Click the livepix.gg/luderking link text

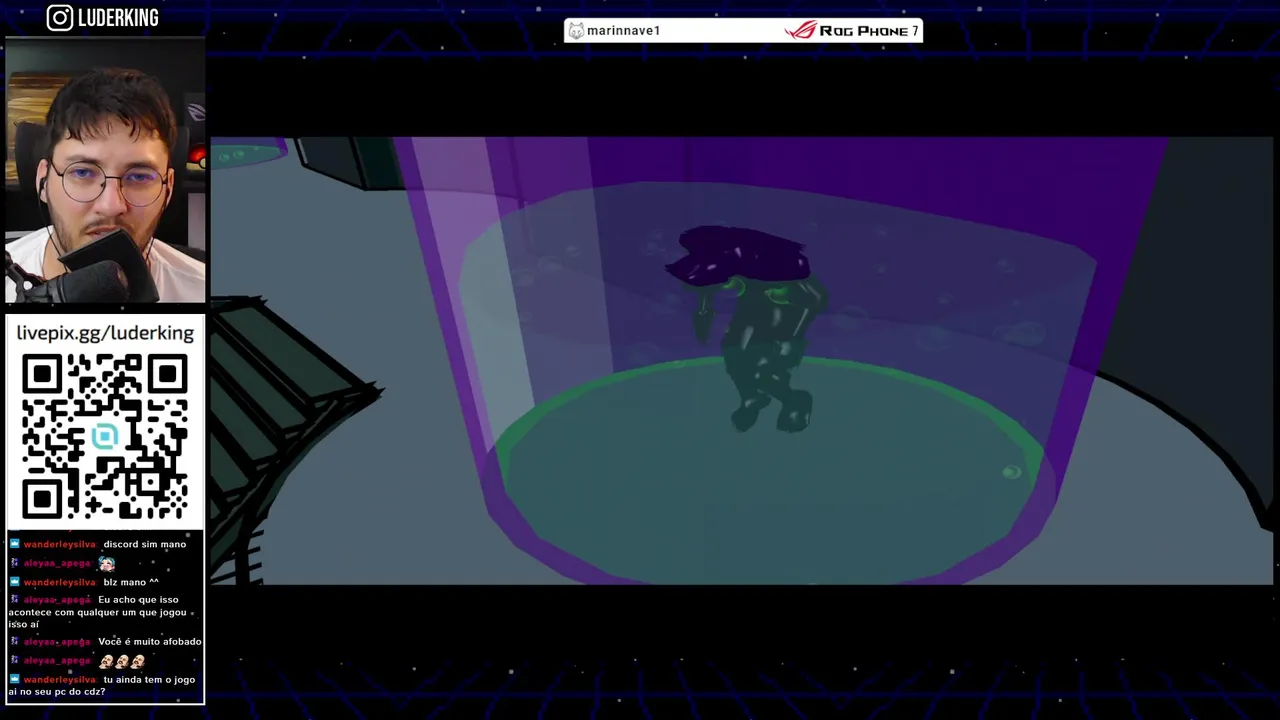coord(105,333)
